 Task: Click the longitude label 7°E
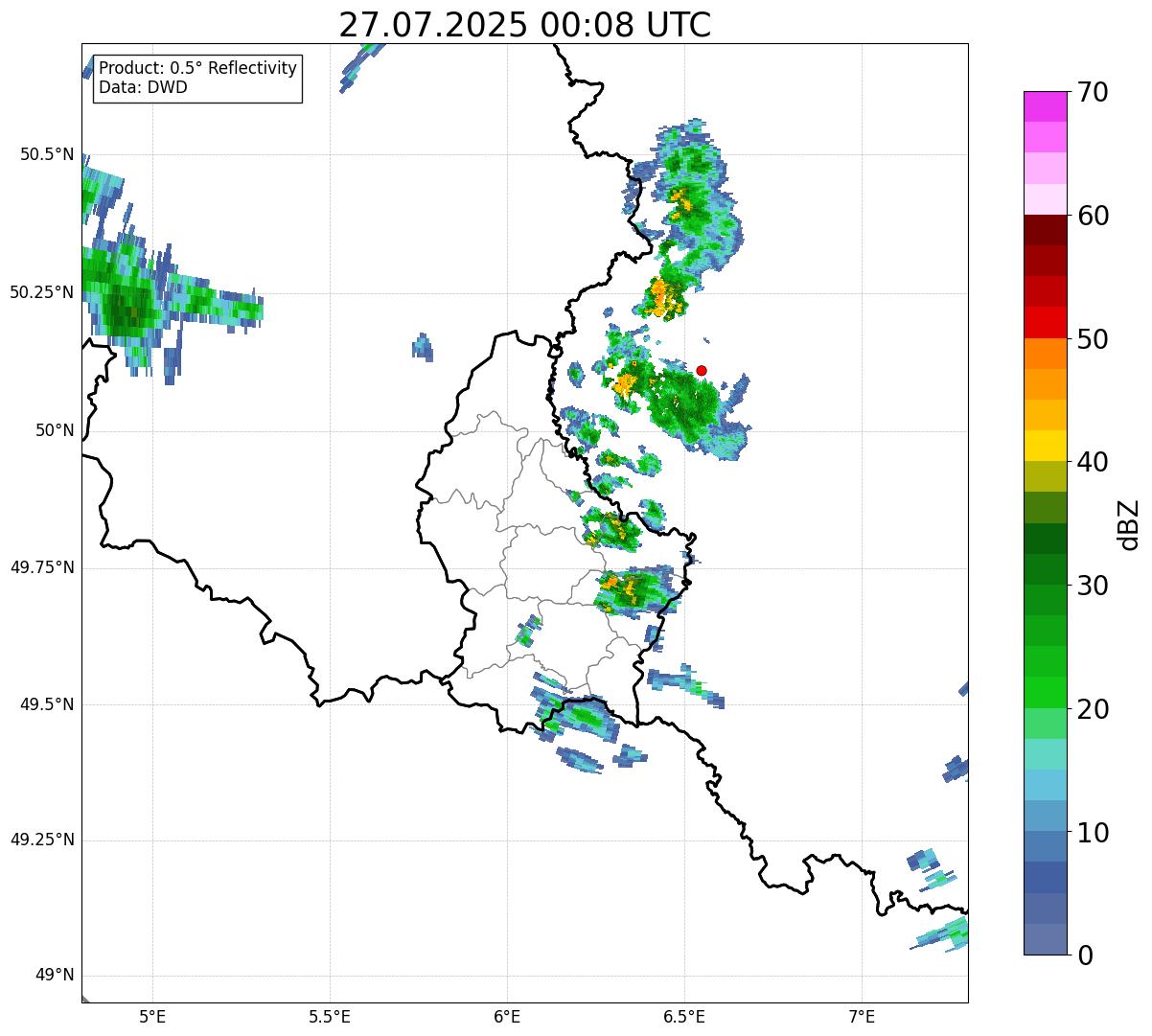(x=862, y=1016)
